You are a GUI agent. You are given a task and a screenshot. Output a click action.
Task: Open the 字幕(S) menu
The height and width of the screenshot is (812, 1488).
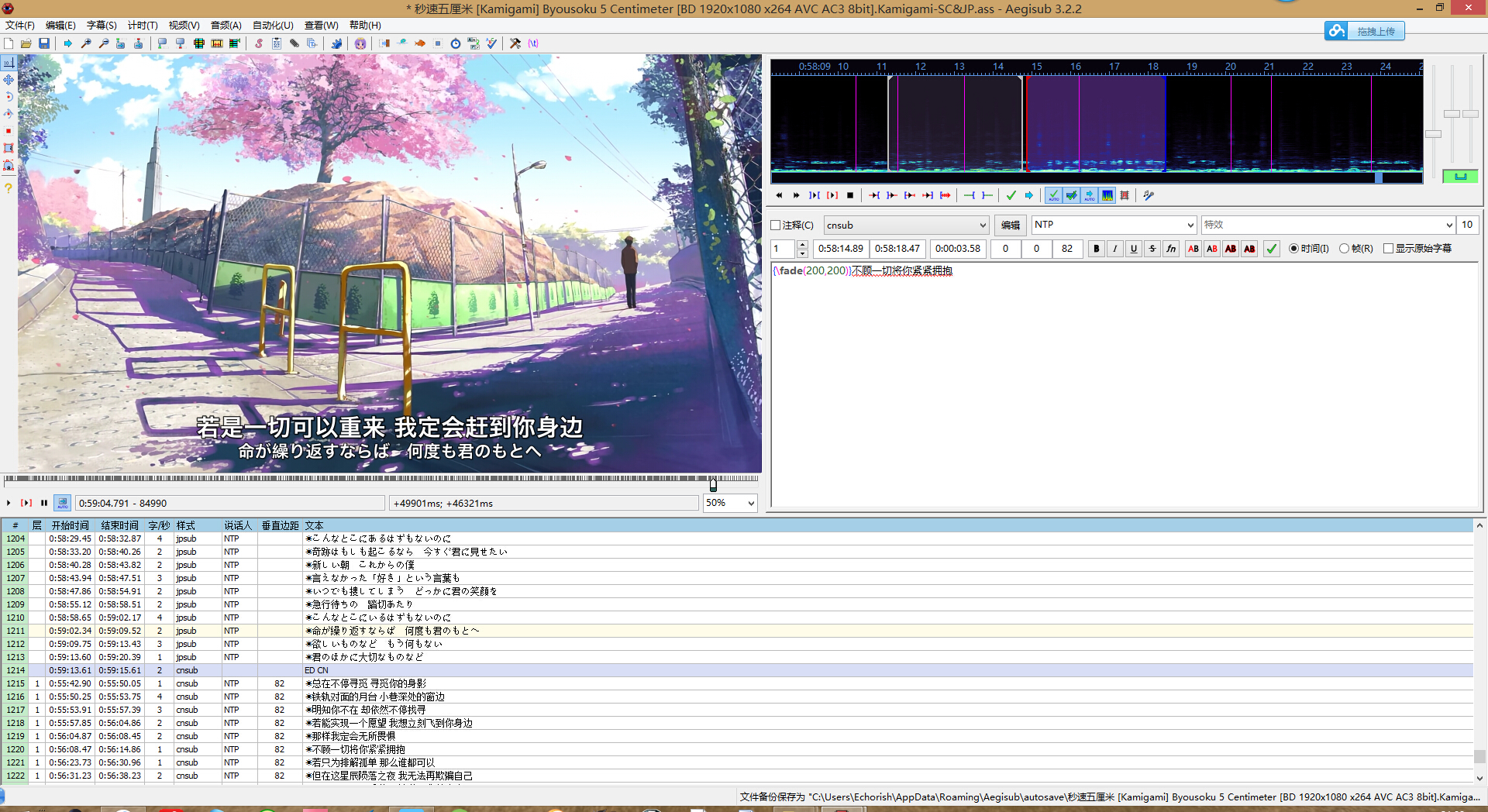coord(102,26)
